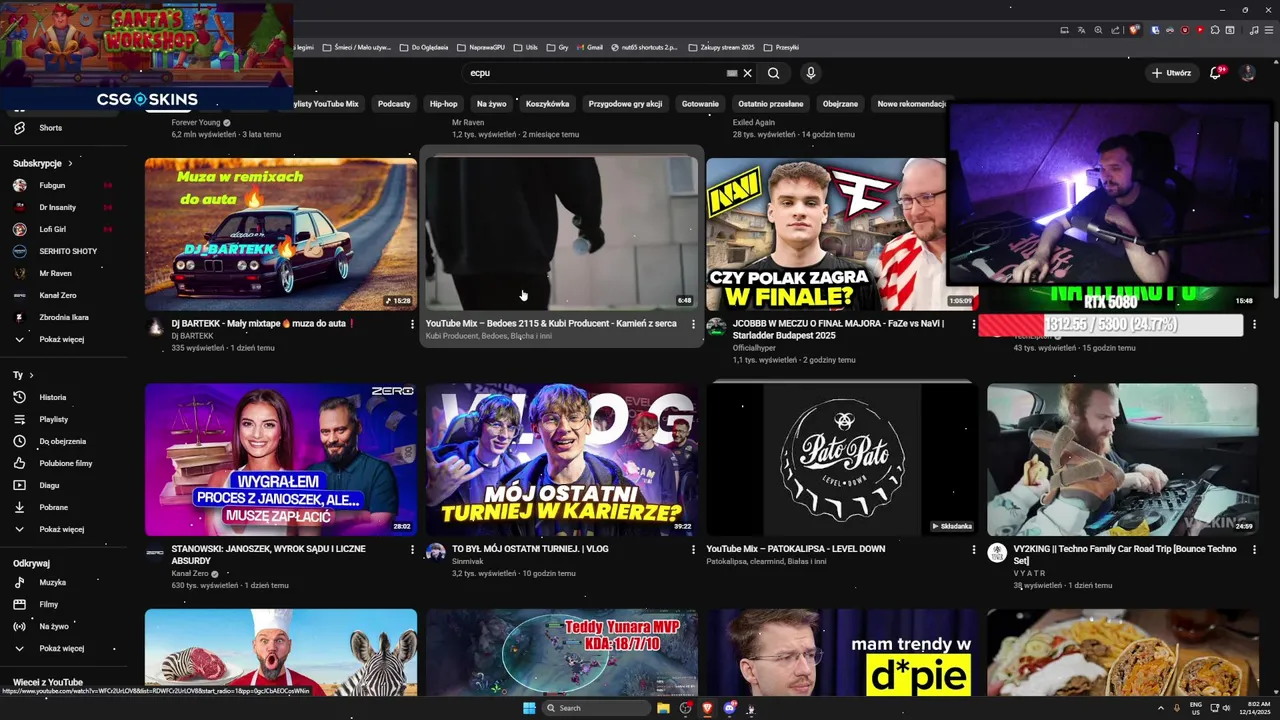Open the on-screen keyboard icon in search box

(732, 73)
